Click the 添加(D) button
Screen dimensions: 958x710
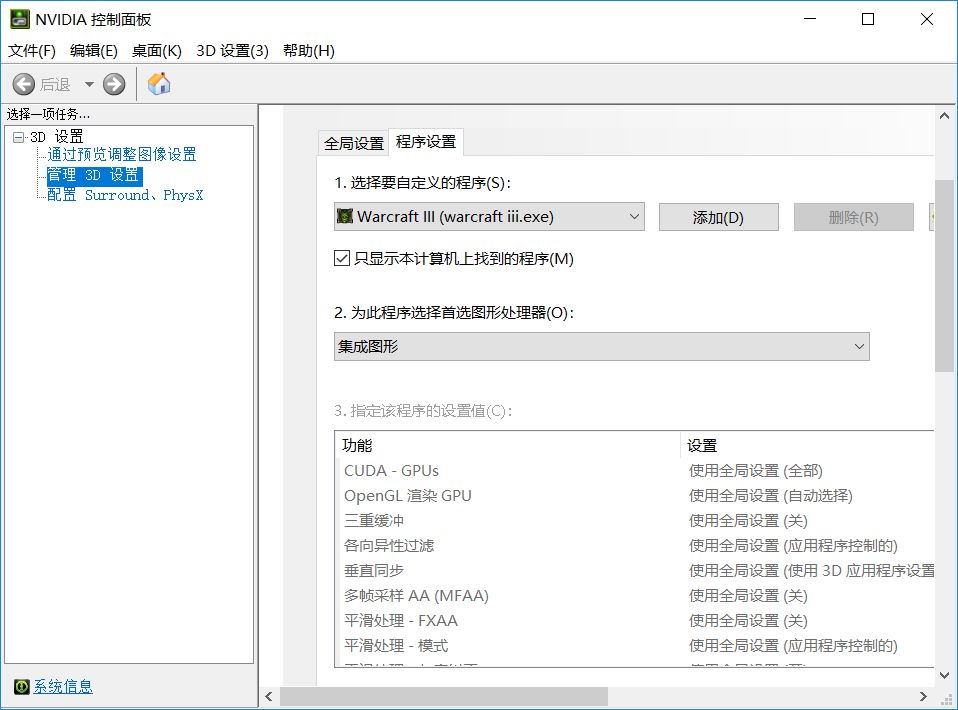tap(718, 217)
